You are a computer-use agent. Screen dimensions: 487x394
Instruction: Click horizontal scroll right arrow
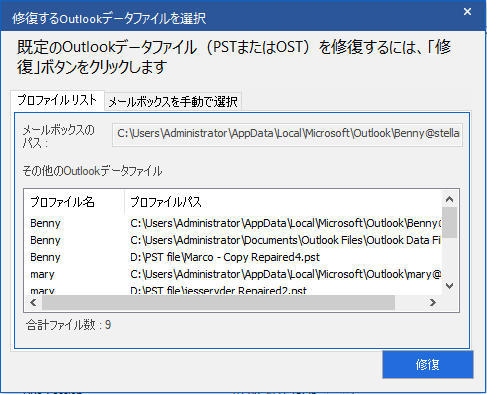(x=433, y=303)
